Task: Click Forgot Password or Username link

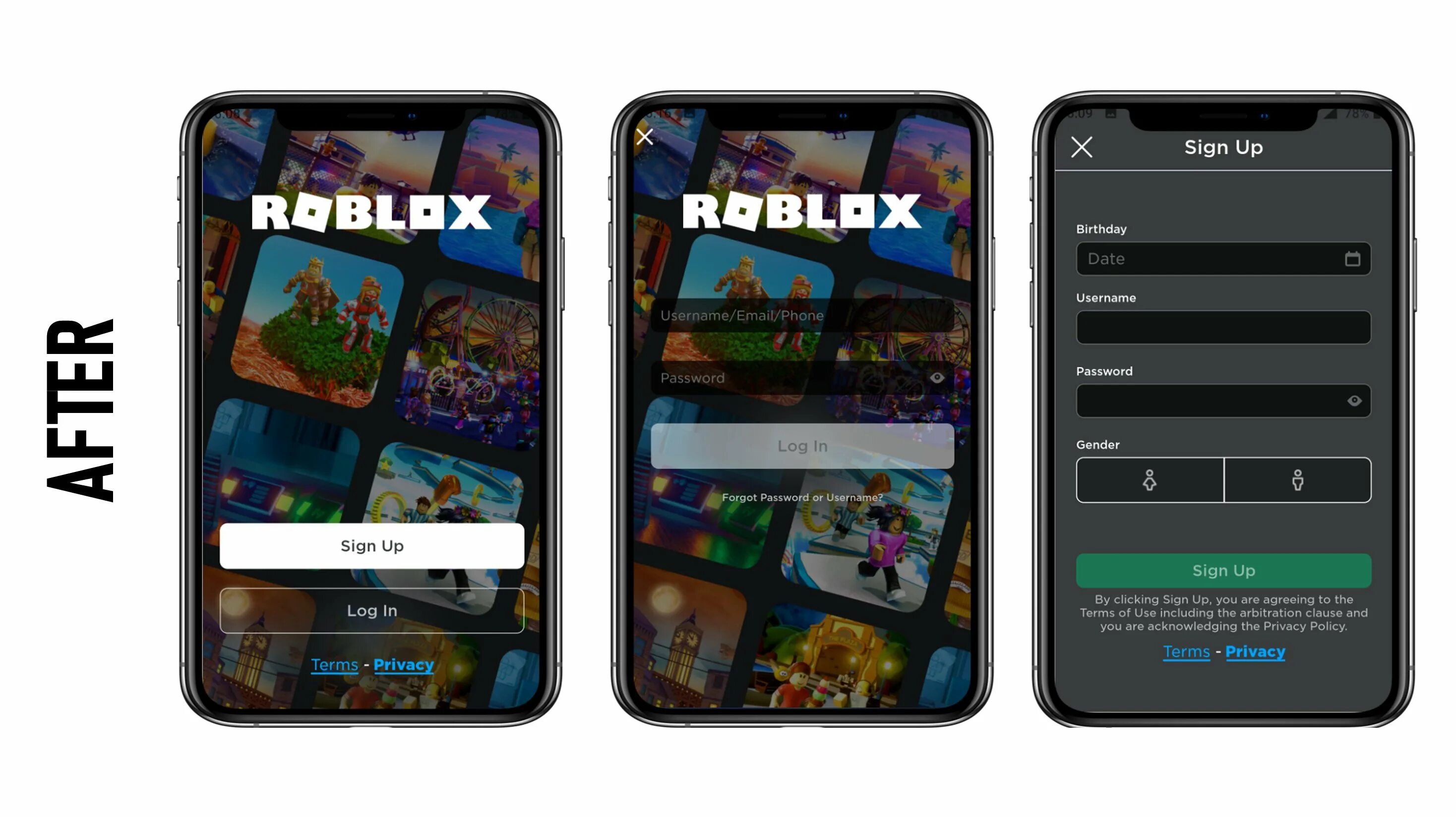Action: point(801,497)
